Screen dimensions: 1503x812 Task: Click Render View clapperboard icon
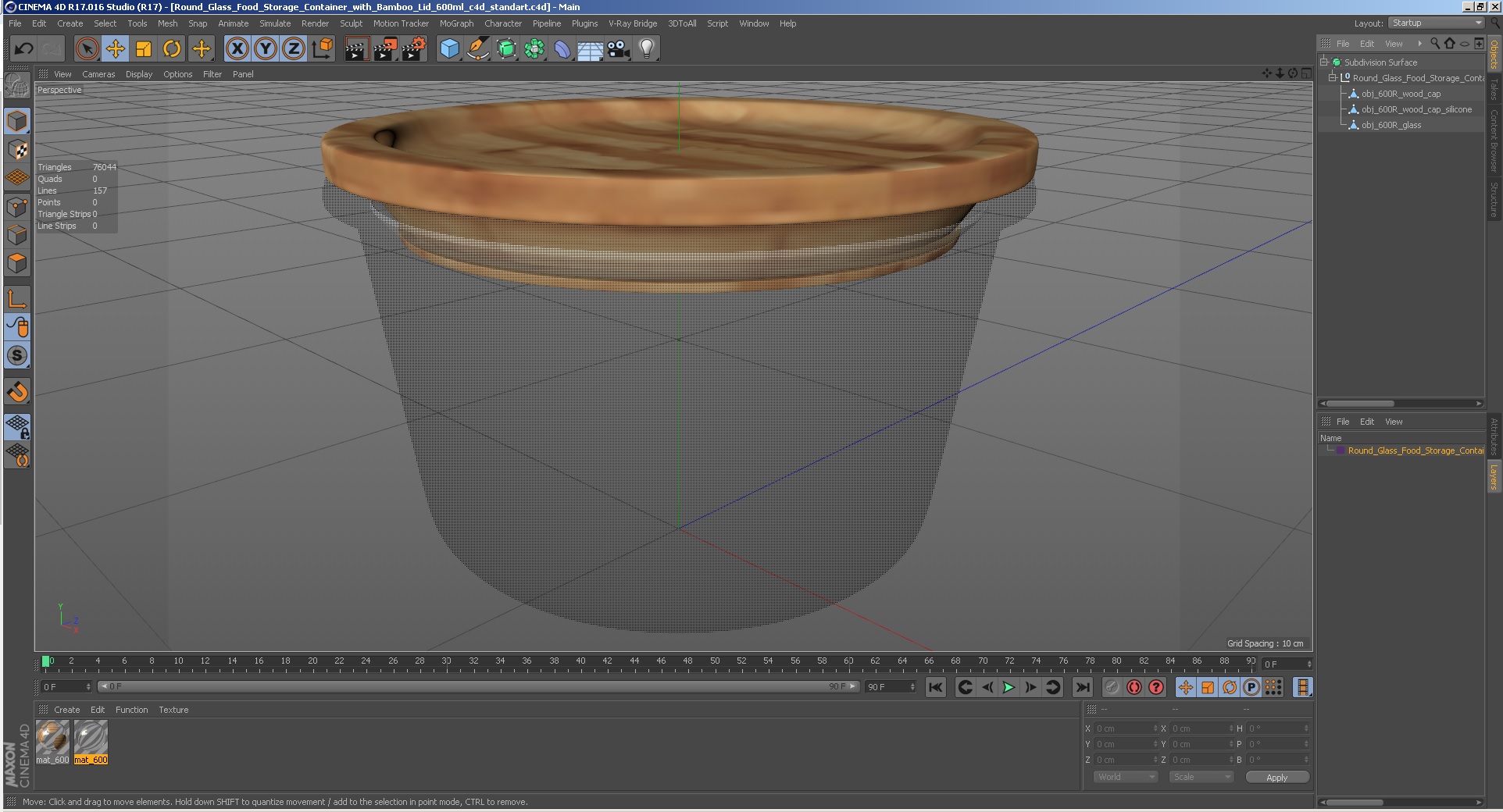[x=356, y=49]
